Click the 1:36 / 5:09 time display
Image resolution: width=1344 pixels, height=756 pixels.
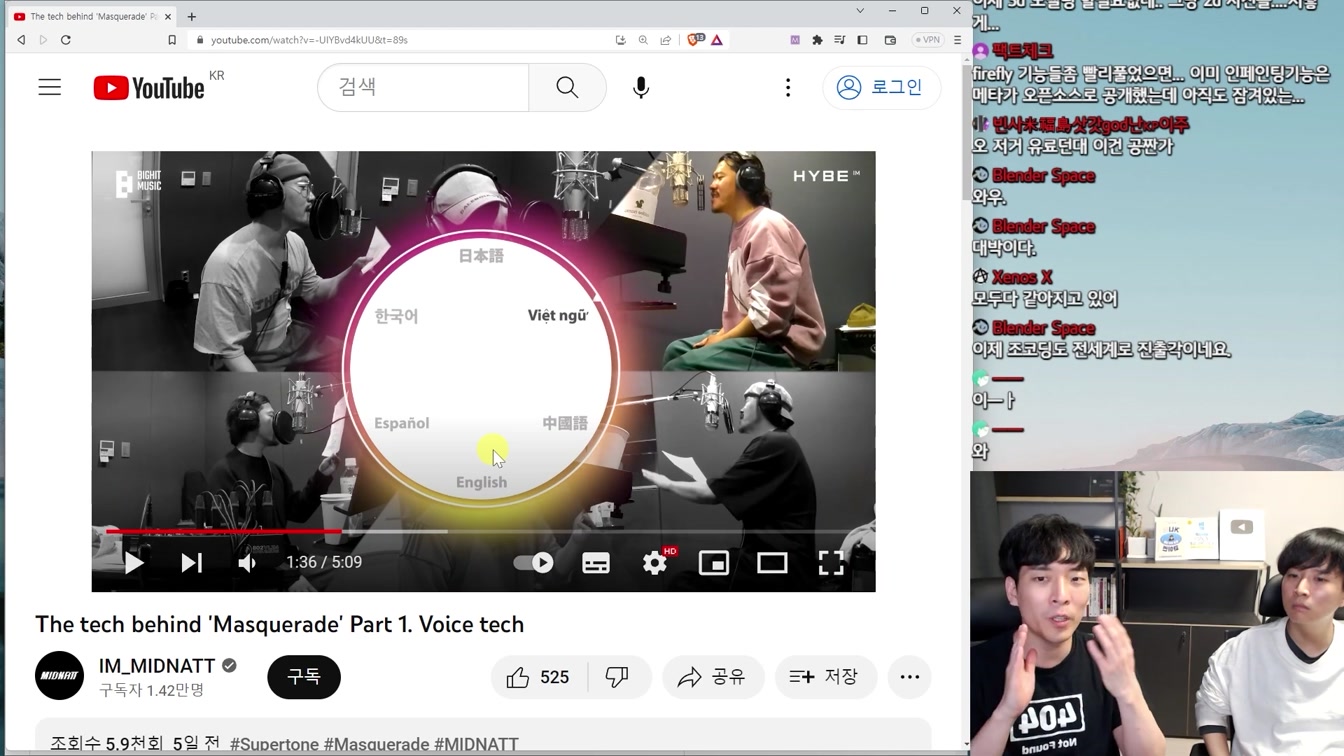point(324,563)
